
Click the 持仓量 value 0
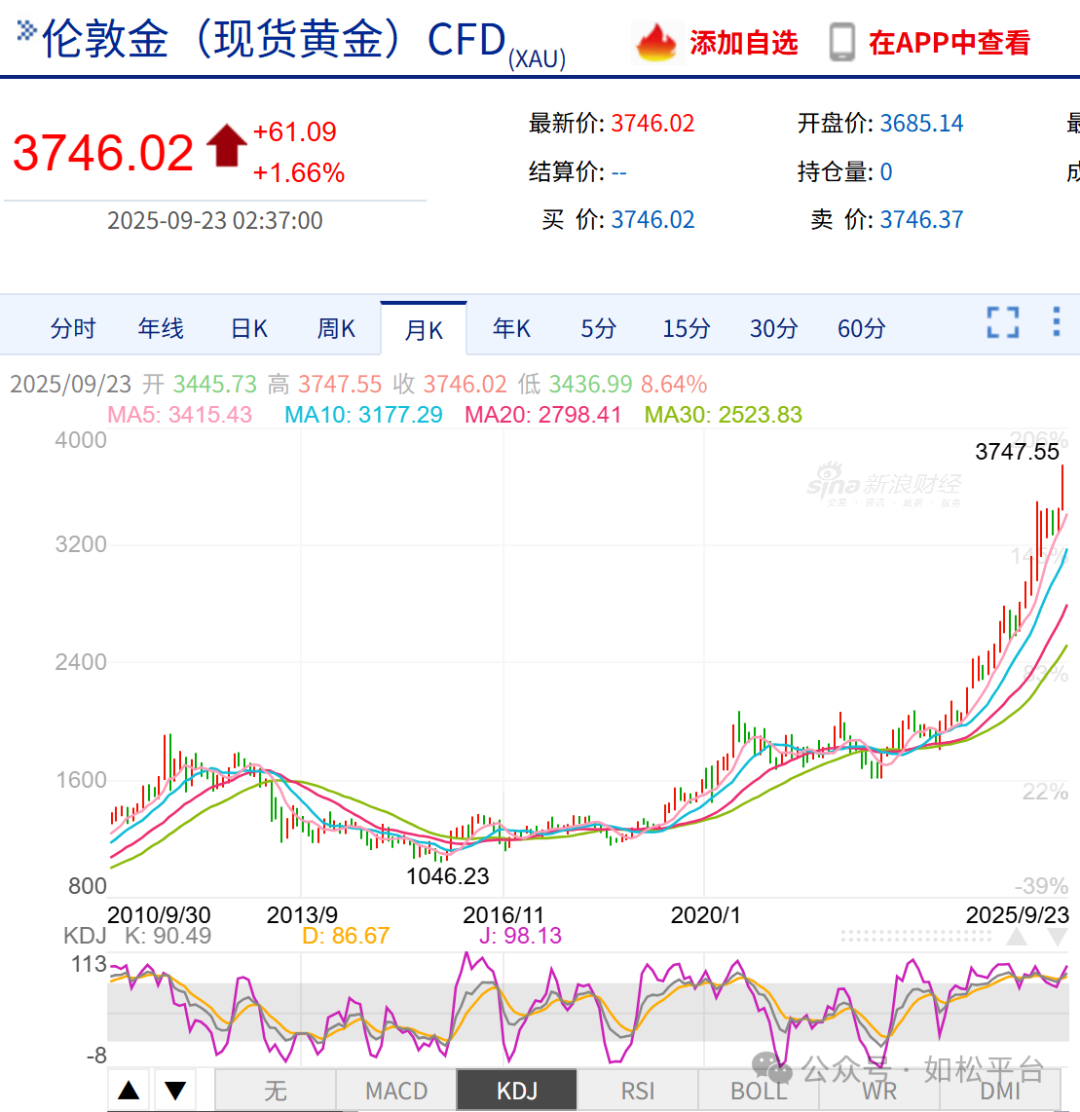click(x=886, y=172)
